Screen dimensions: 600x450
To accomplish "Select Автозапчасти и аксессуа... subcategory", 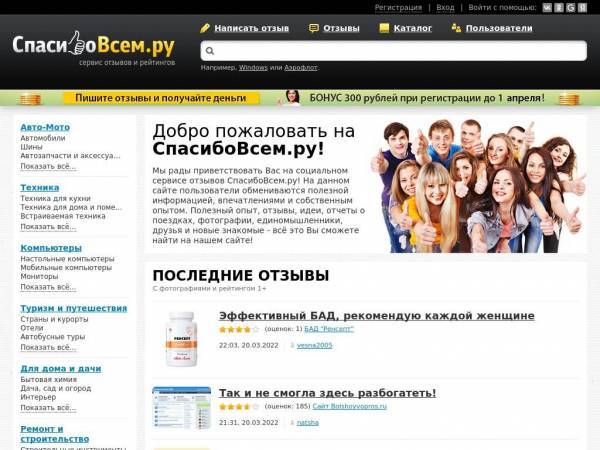I will click(70, 156).
